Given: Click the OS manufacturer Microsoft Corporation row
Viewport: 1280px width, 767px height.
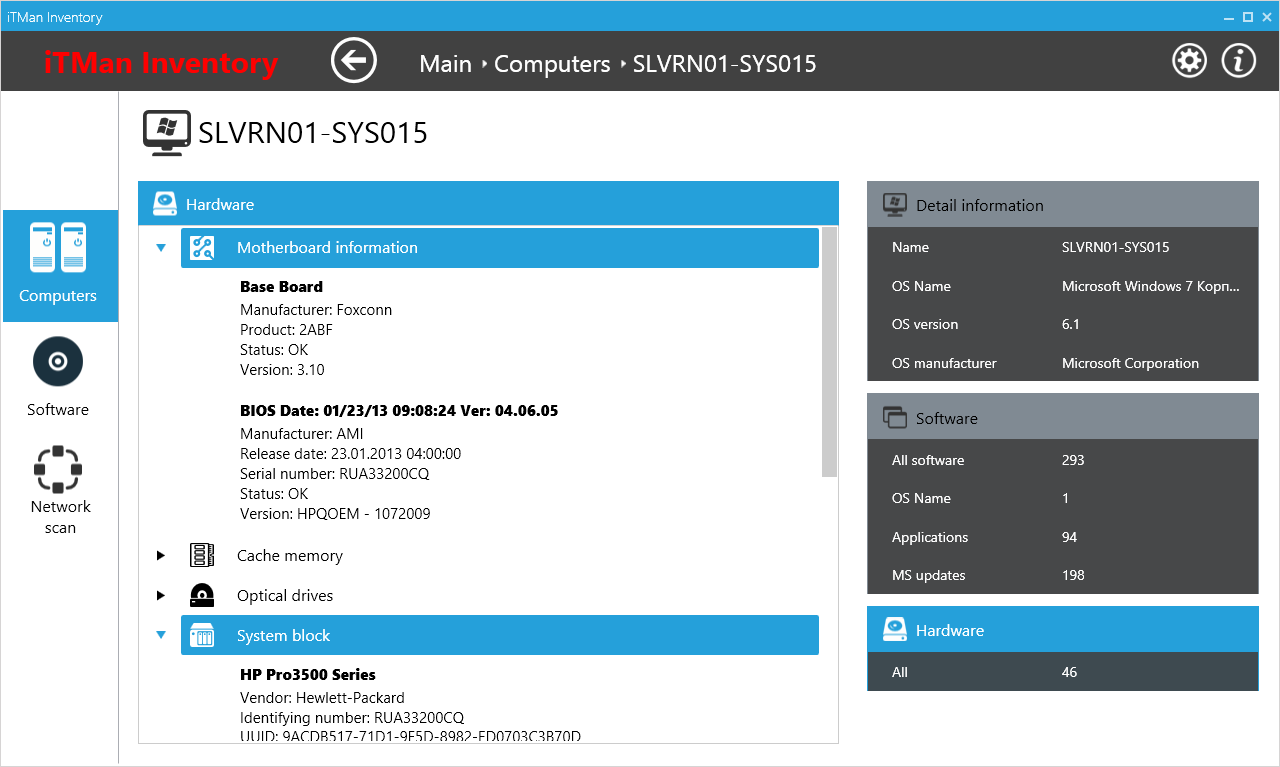Looking at the screenshot, I should 1063,363.
